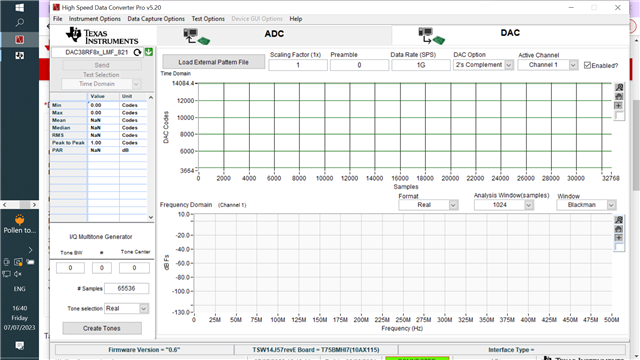Image resolution: width=640 pixels, height=360 pixels.
Task: Open the Windows Start menu
Action: pyautogui.click(x=19, y=8)
